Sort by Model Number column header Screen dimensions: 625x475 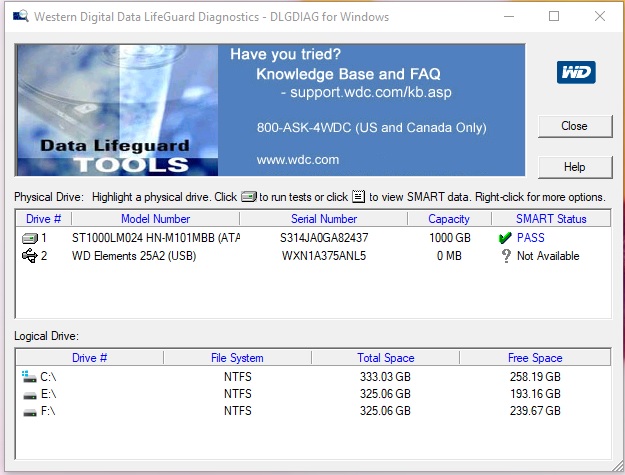tap(155, 219)
